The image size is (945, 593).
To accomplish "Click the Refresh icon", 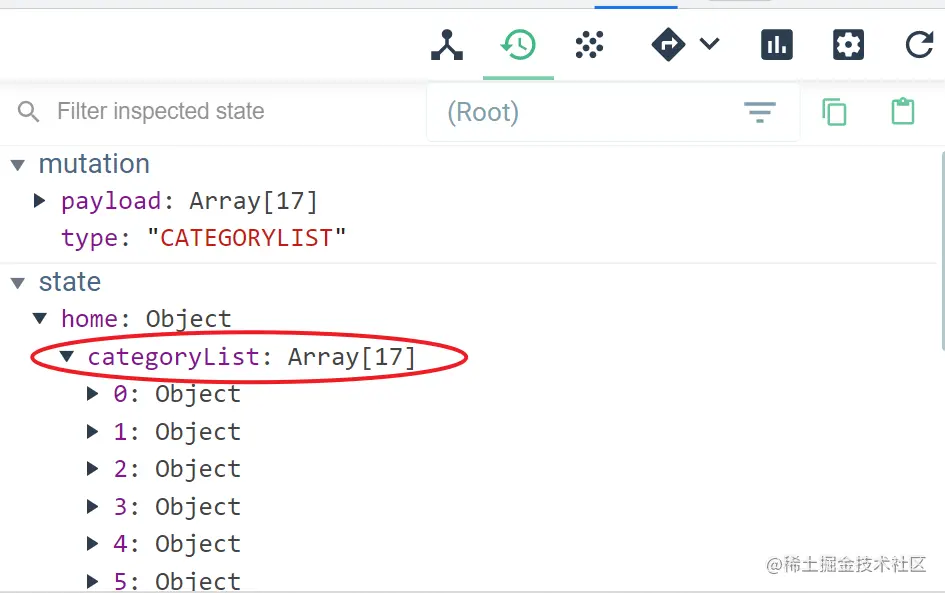I will click(918, 45).
